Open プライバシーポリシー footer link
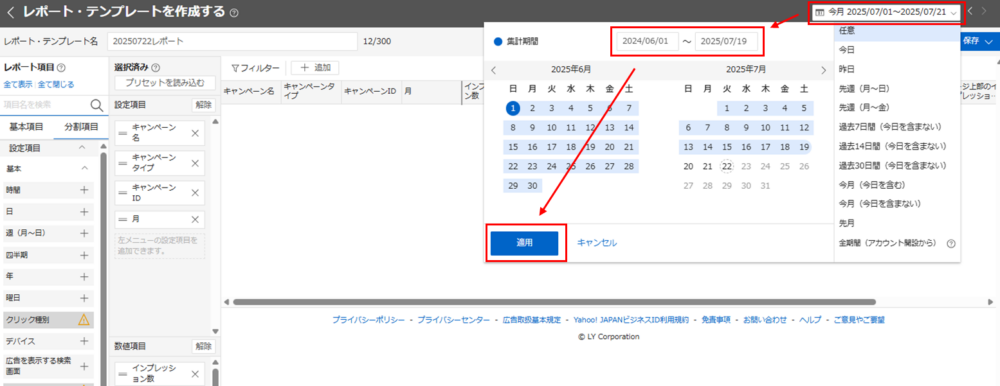The image size is (1000, 386). tap(368, 320)
